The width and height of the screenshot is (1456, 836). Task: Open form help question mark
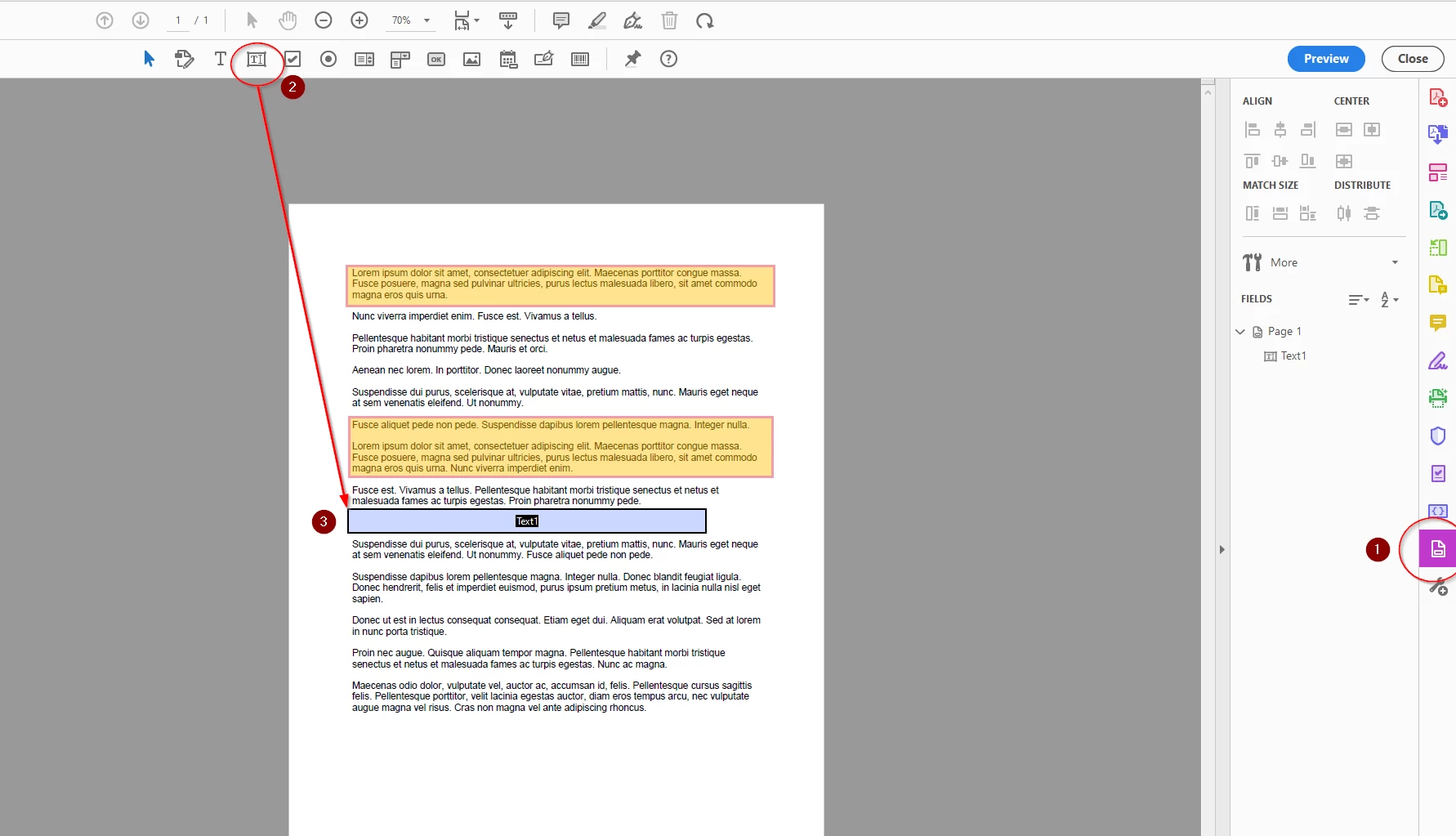point(668,59)
